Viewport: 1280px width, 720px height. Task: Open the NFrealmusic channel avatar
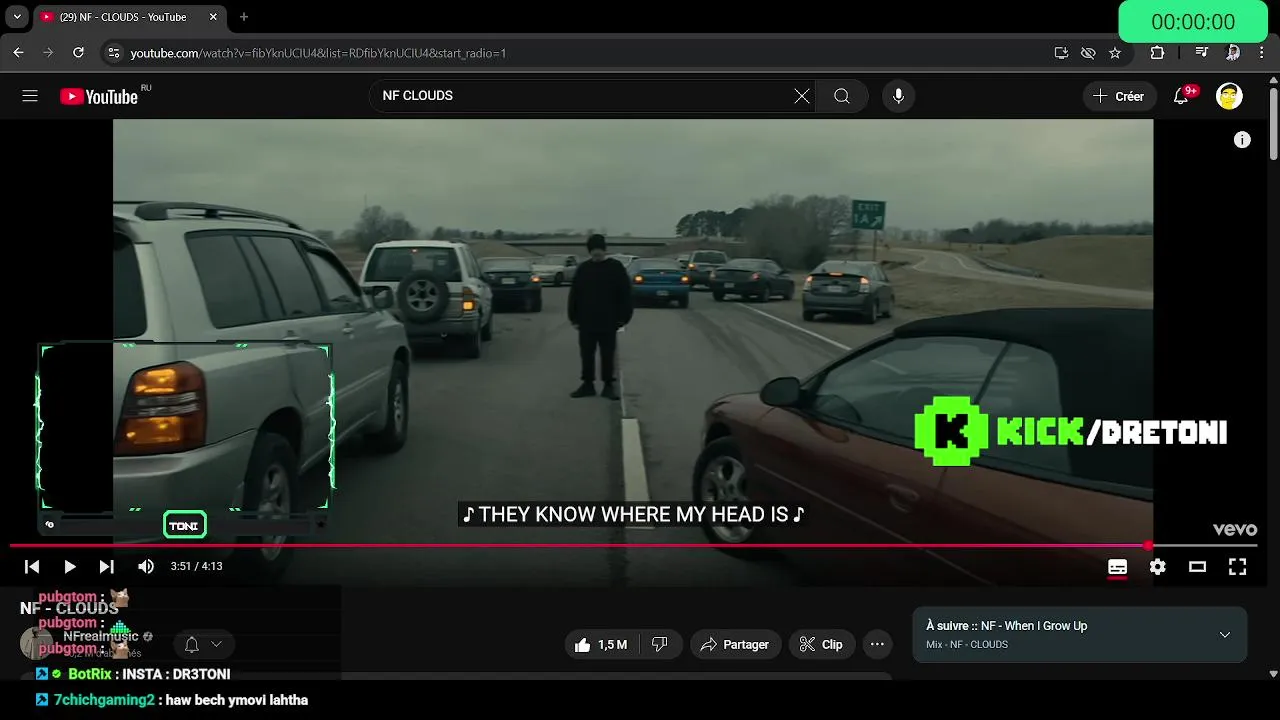36,643
